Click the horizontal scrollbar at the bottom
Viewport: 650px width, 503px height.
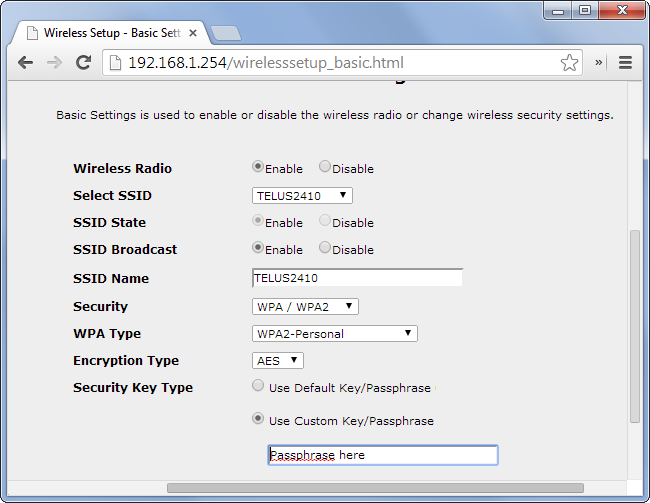(374, 488)
